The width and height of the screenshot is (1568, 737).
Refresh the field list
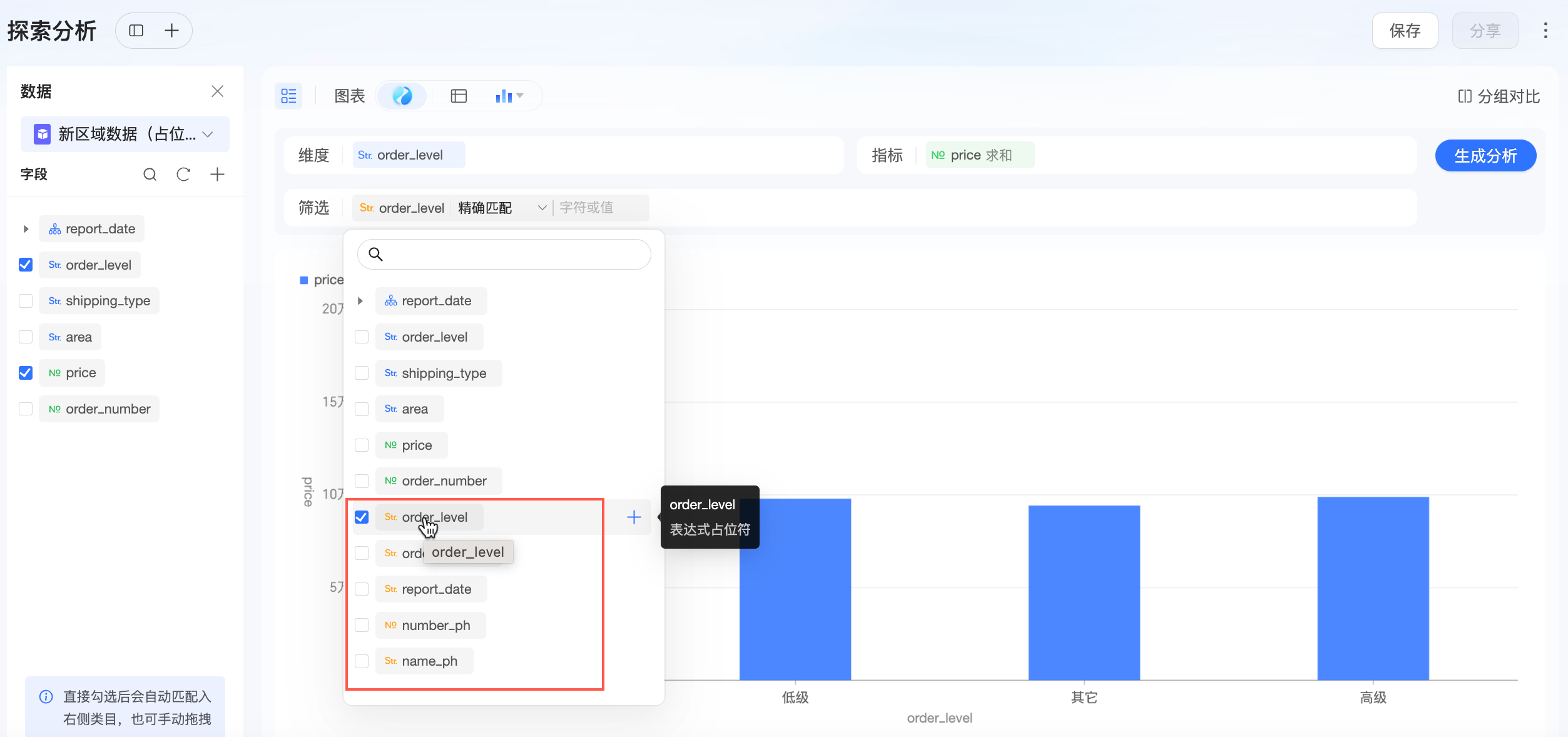183,175
